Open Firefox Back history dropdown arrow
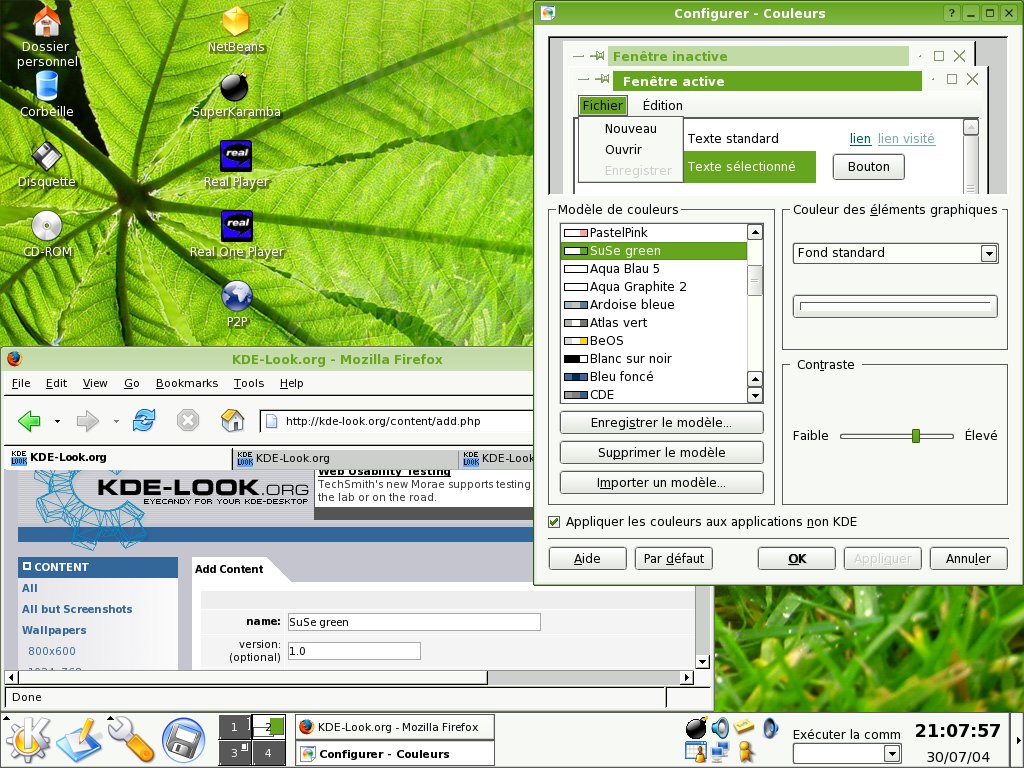This screenshot has width=1024, height=768. (57, 422)
